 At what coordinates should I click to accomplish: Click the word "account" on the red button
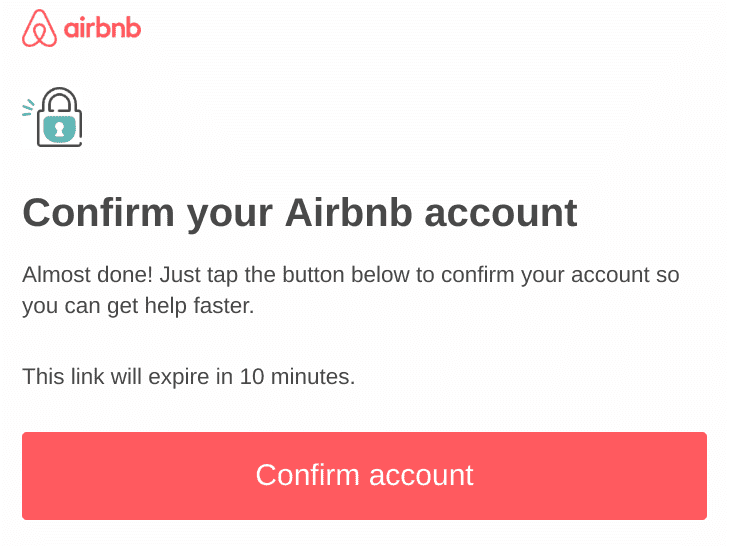421,476
